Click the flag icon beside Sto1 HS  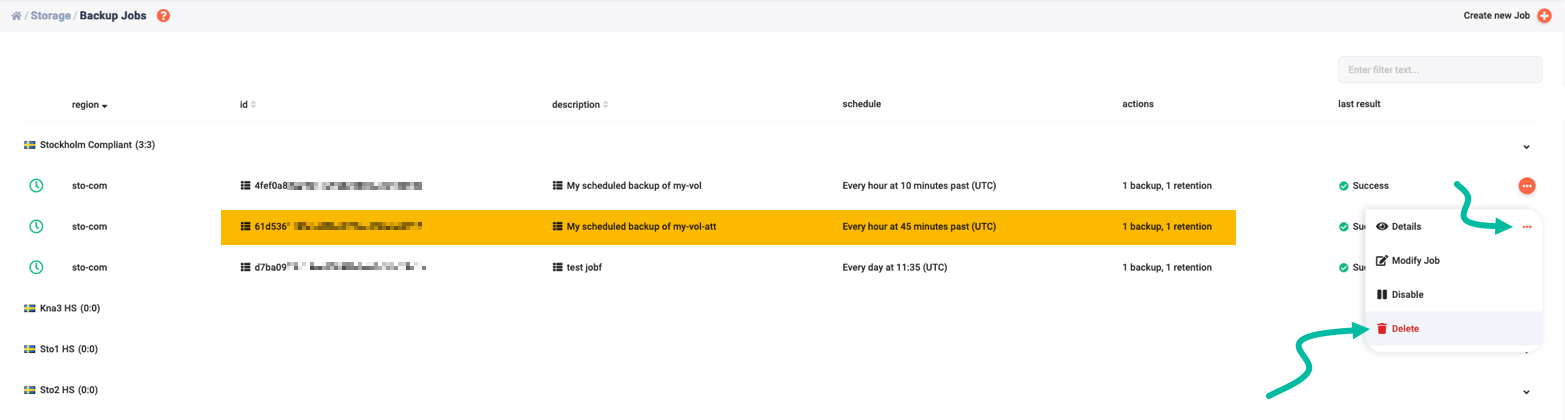point(29,350)
